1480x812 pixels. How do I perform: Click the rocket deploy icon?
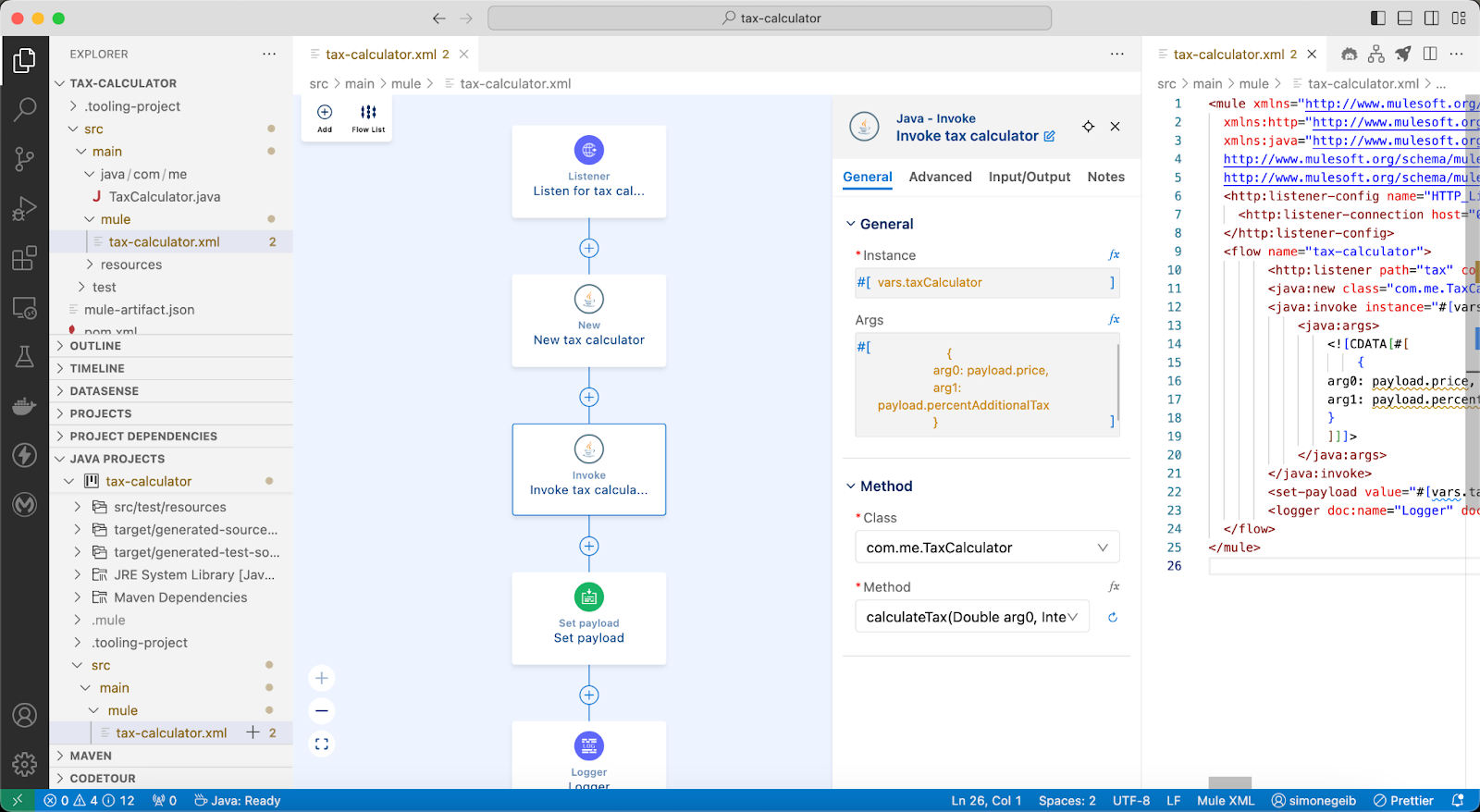pyautogui.click(x=1403, y=55)
